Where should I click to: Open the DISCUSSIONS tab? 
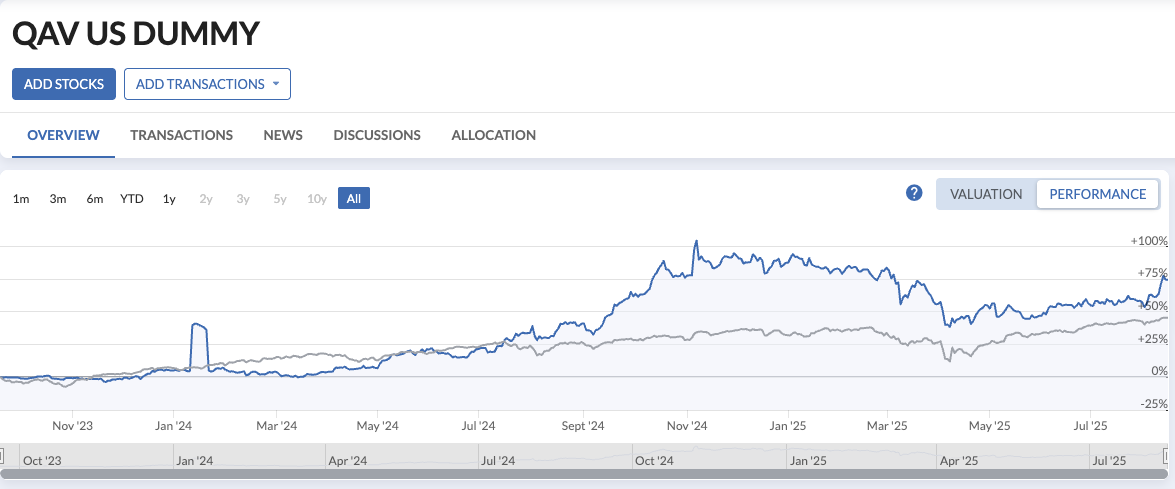coord(377,136)
